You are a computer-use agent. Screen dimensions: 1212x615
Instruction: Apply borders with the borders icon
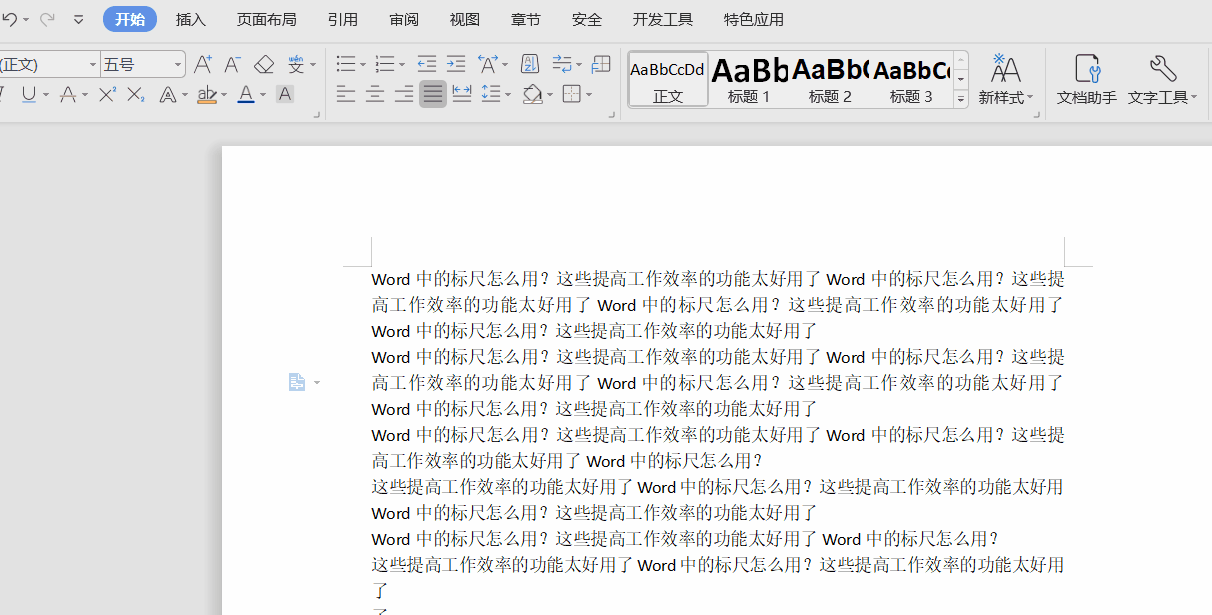pyautogui.click(x=571, y=94)
